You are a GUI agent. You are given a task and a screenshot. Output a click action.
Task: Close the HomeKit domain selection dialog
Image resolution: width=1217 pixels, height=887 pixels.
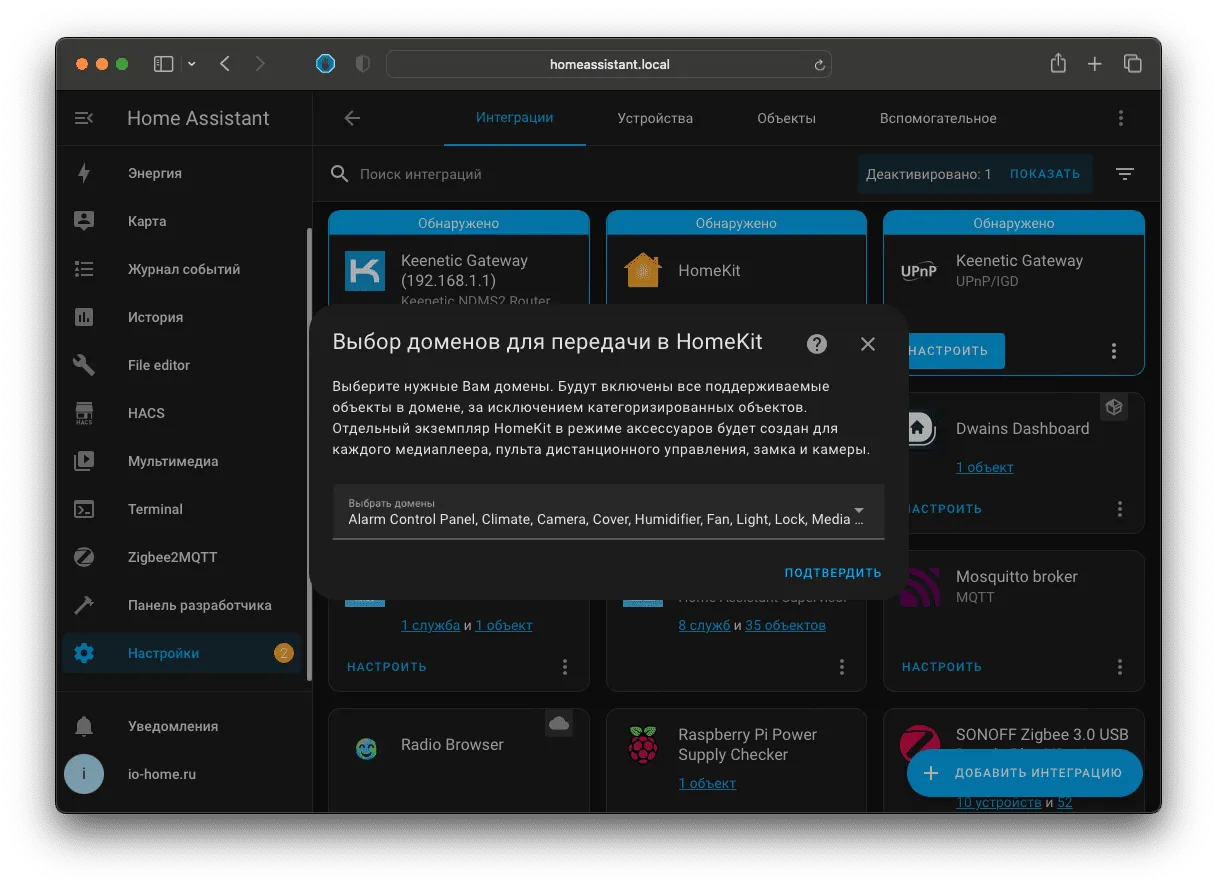click(868, 344)
